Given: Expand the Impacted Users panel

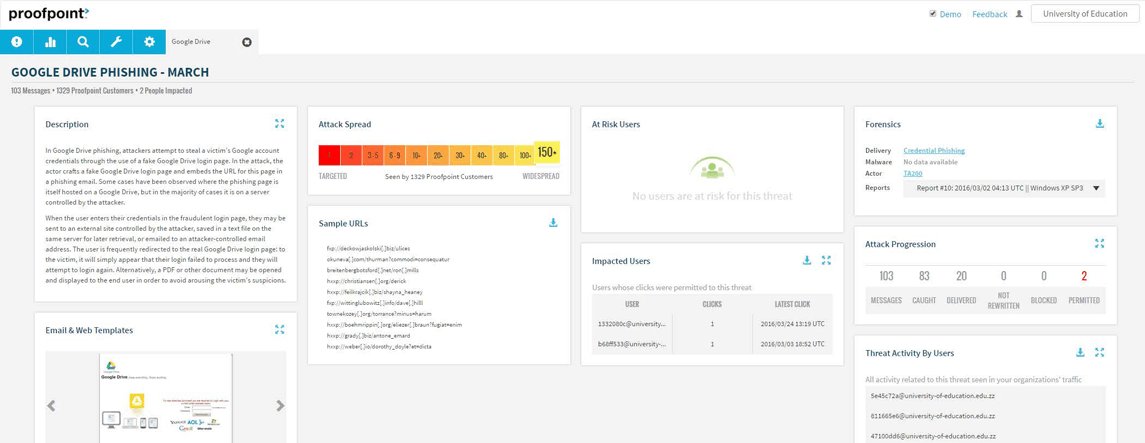Looking at the screenshot, I should click(x=827, y=260).
